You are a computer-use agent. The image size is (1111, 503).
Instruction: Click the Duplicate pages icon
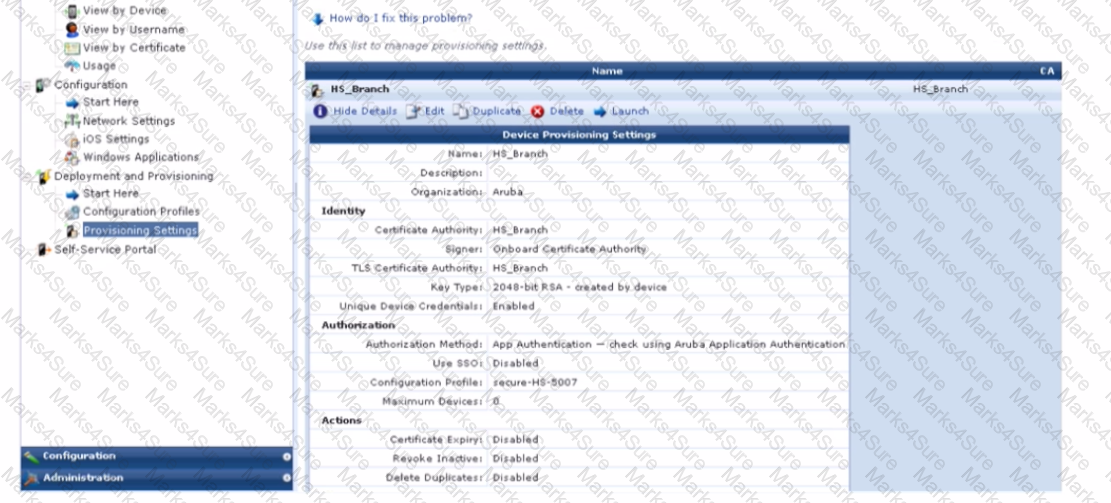tap(461, 111)
